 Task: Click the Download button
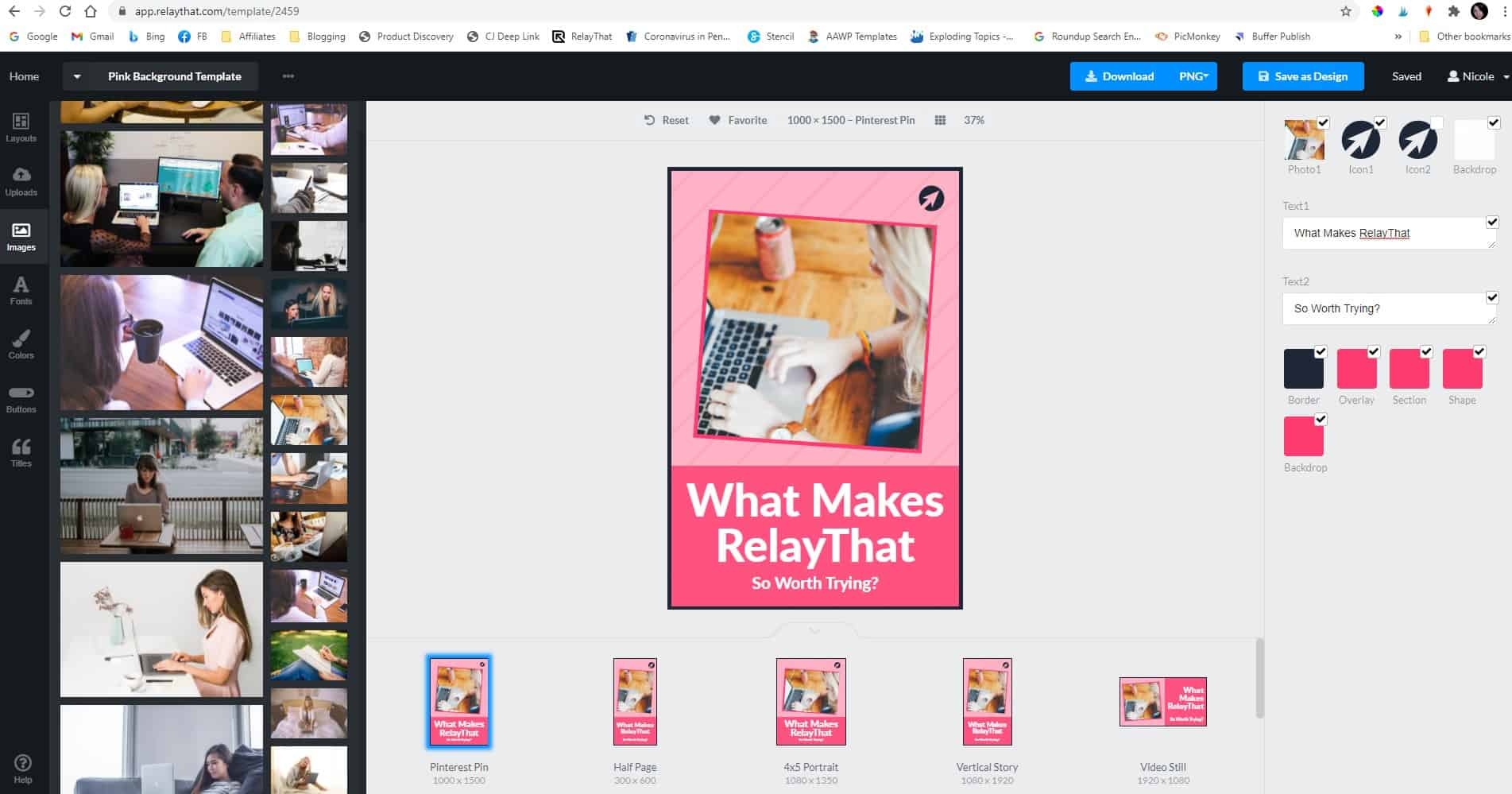pyautogui.click(x=1119, y=76)
